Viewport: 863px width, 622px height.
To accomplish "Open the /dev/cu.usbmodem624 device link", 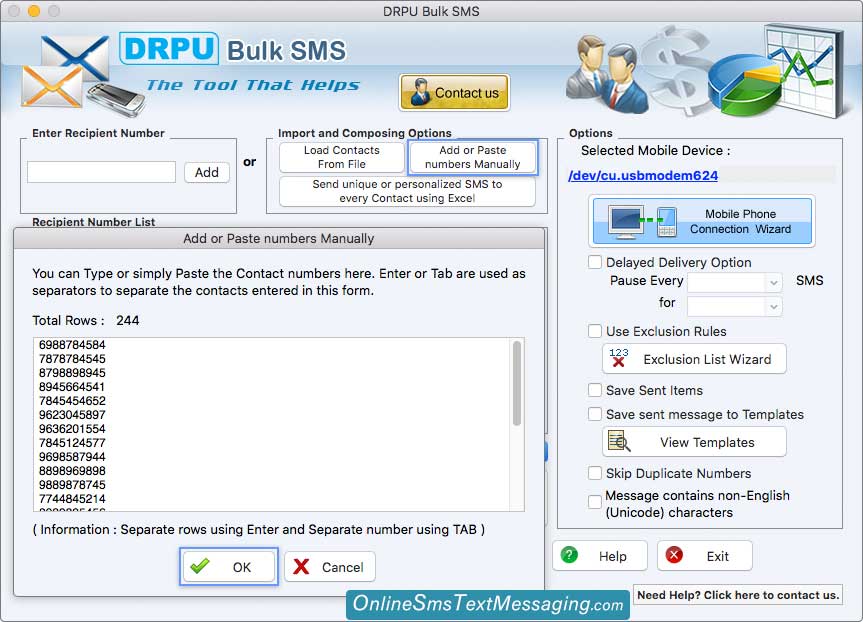I will 643,175.
